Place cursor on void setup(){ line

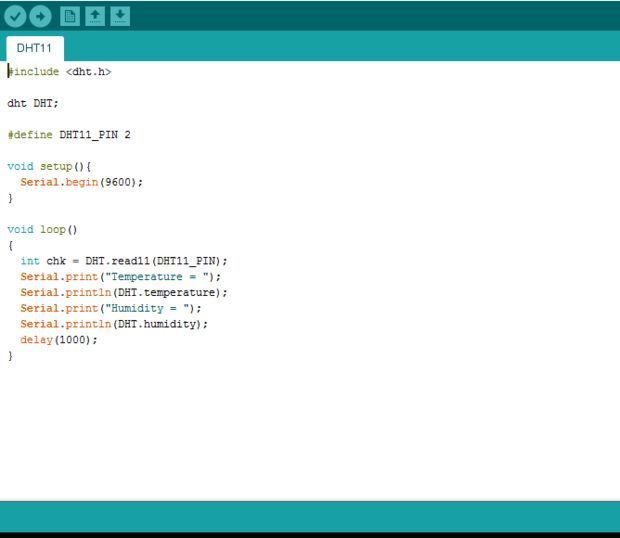point(49,166)
